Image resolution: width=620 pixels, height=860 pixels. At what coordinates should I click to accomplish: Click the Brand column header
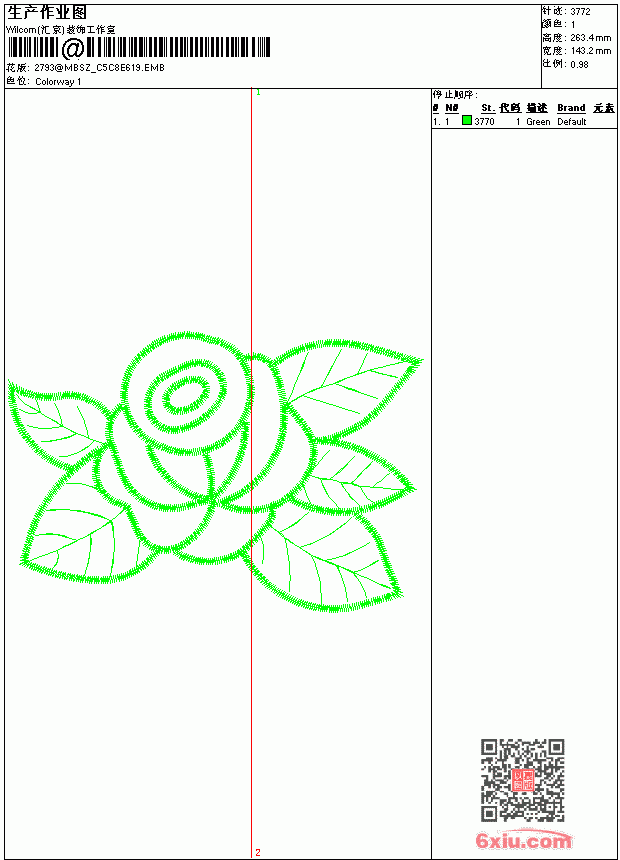click(x=571, y=108)
